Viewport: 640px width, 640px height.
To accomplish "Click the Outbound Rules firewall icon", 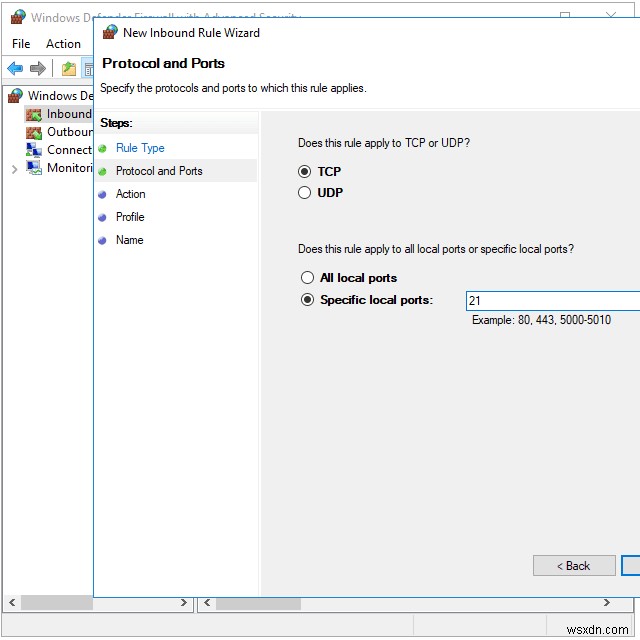I will 34,133.
